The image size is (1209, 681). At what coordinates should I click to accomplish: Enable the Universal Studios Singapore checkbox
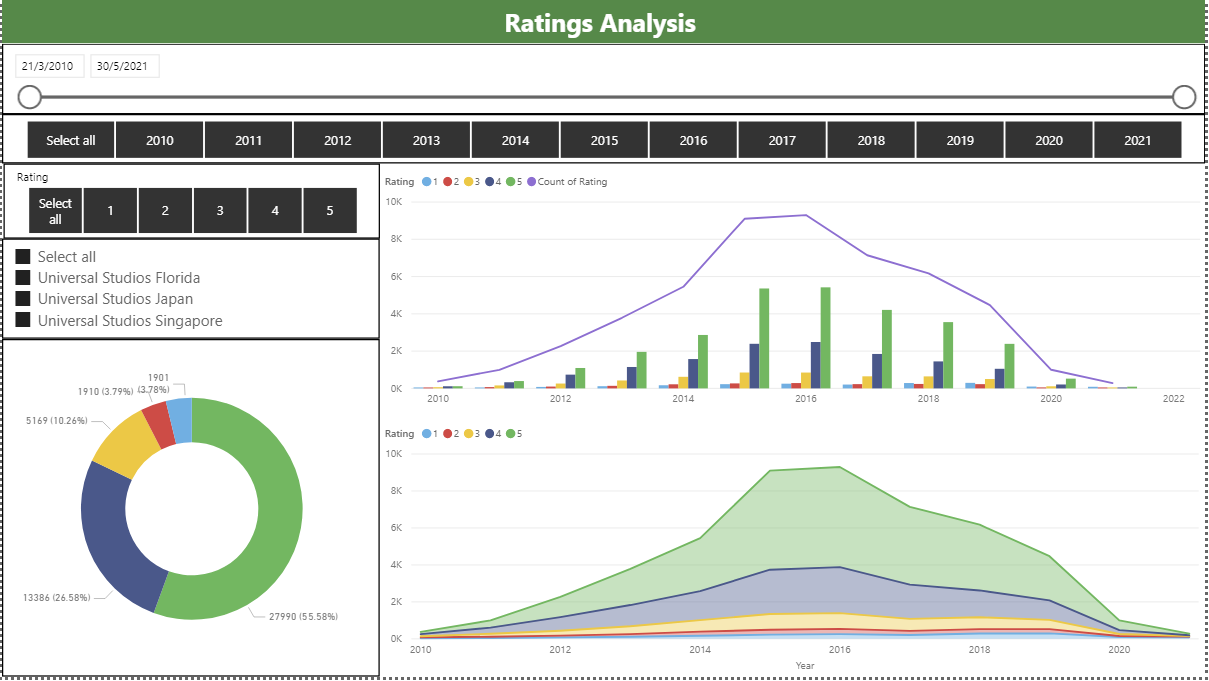point(23,321)
